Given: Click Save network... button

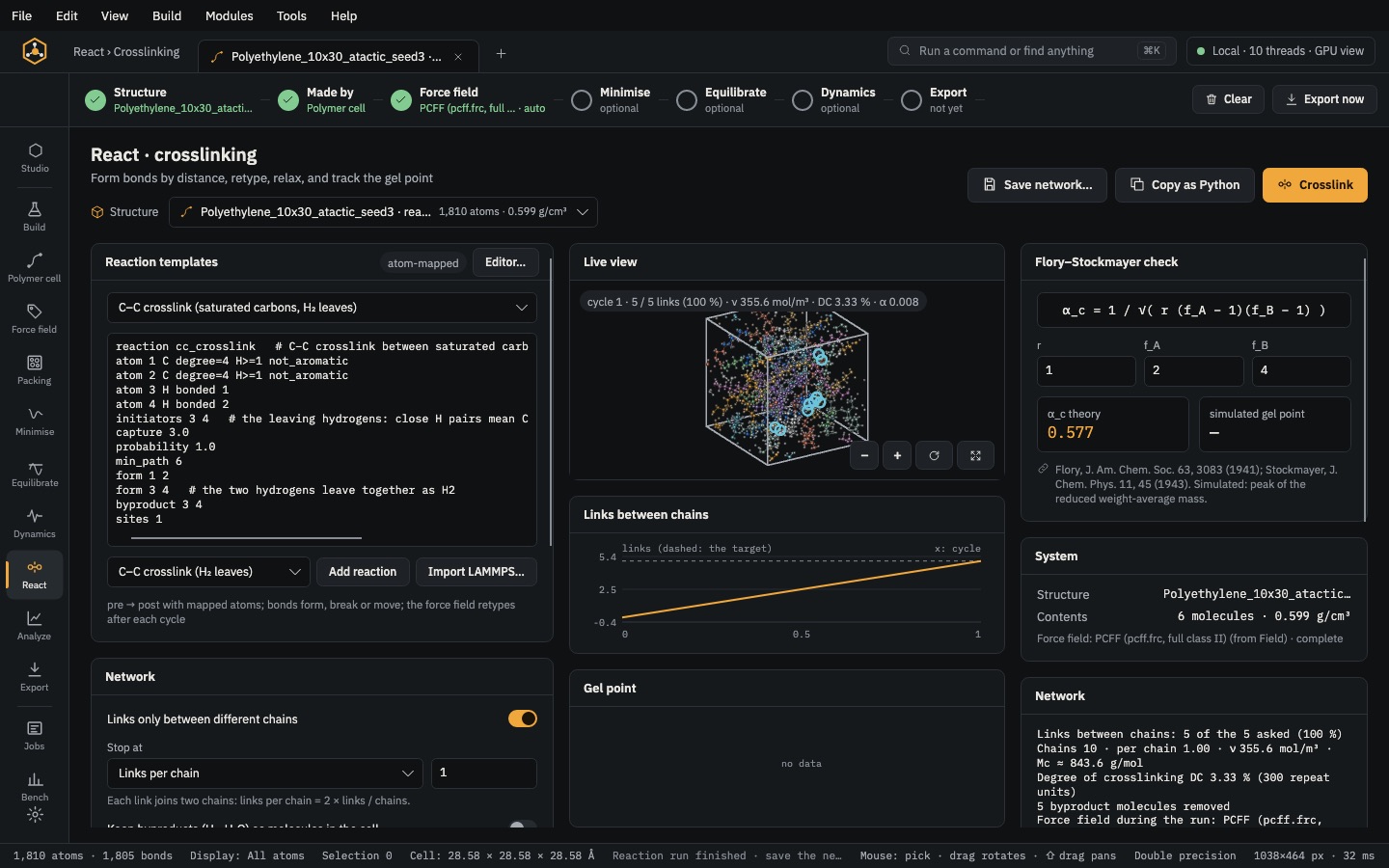Looking at the screenshot, I should (x=1037, y=185).
